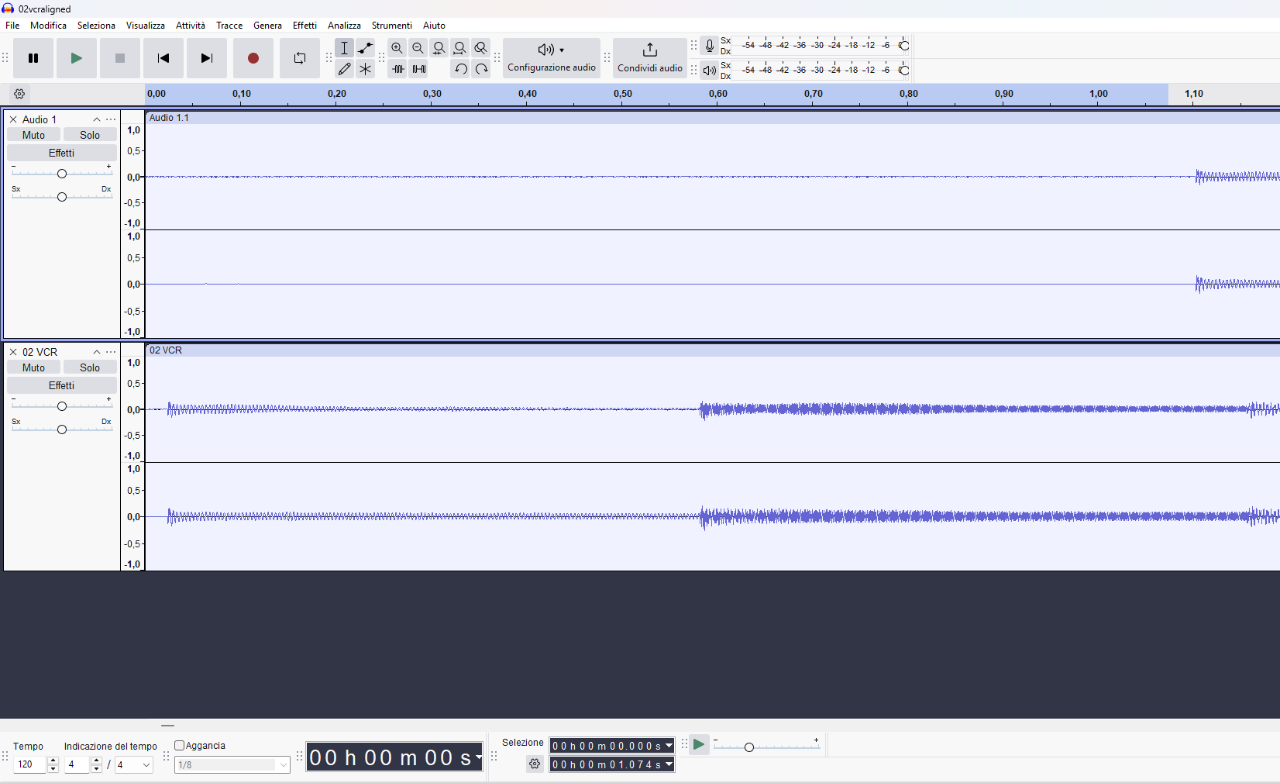Open the Effetti menu
This screenshot has width=1280, height=783.
304,25
